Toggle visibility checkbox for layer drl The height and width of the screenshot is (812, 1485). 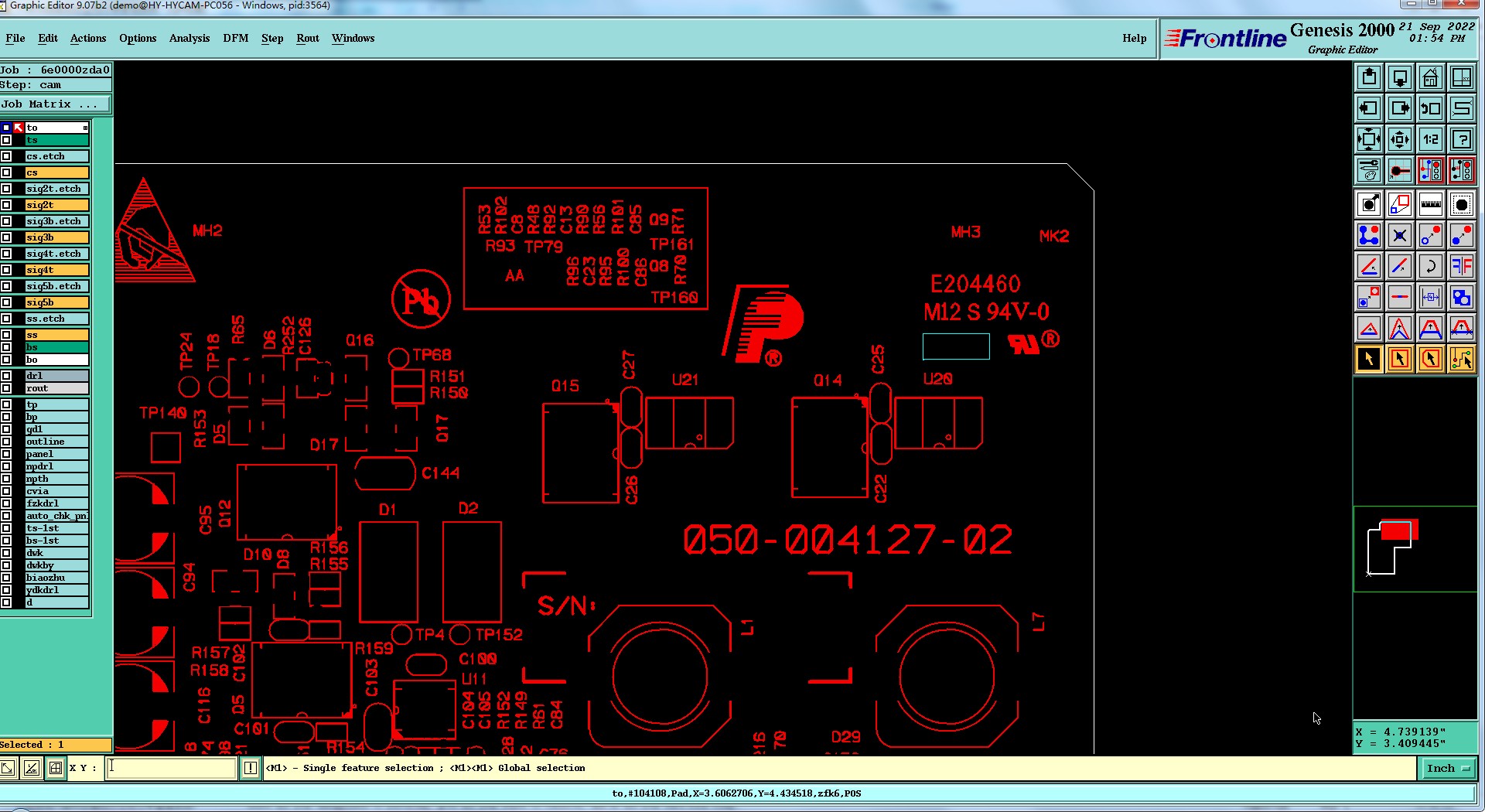pyautogui.click(x=6, y=376)
